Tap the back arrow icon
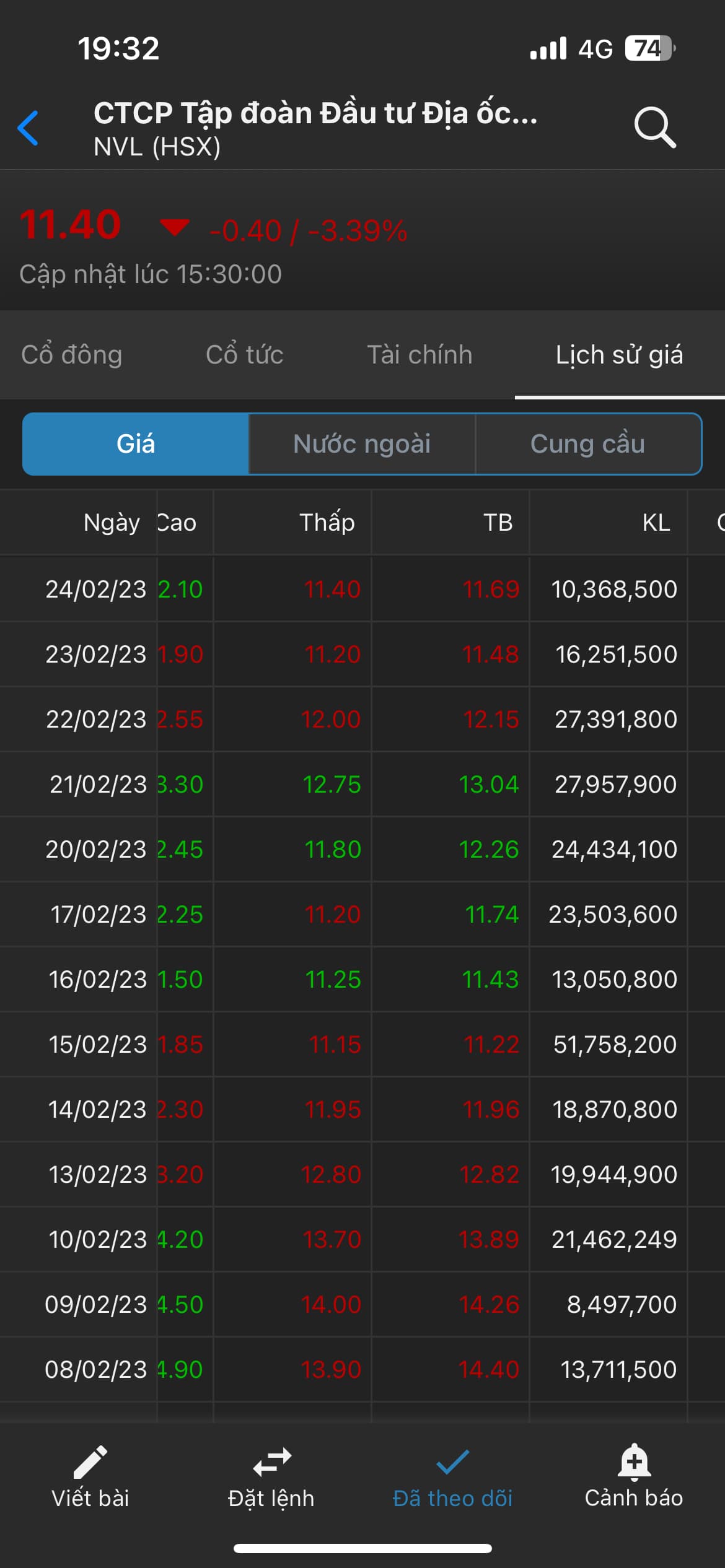 pos(29,128)
